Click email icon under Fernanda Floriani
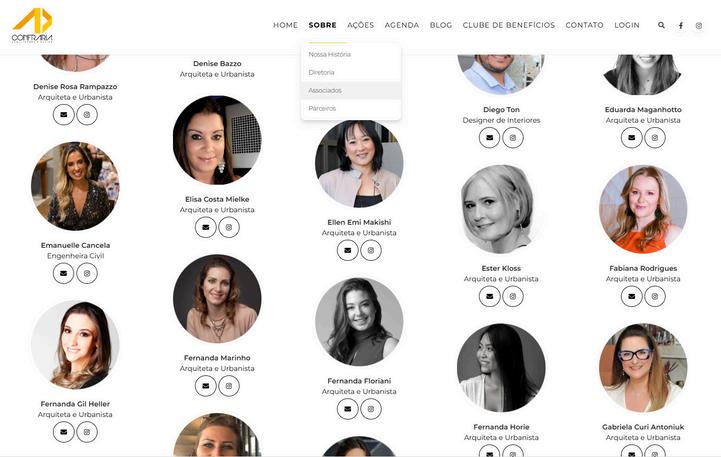721x457 pixels. tap(348, 409)
